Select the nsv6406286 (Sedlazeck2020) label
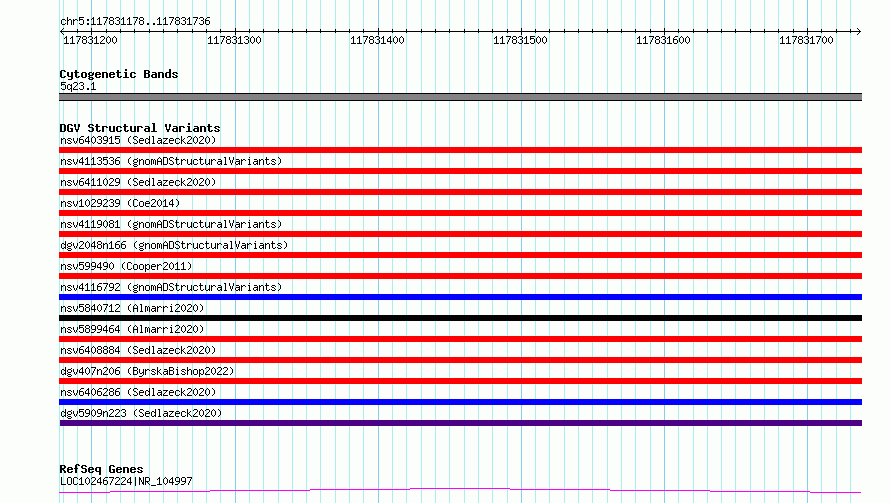 pos(138,392)
